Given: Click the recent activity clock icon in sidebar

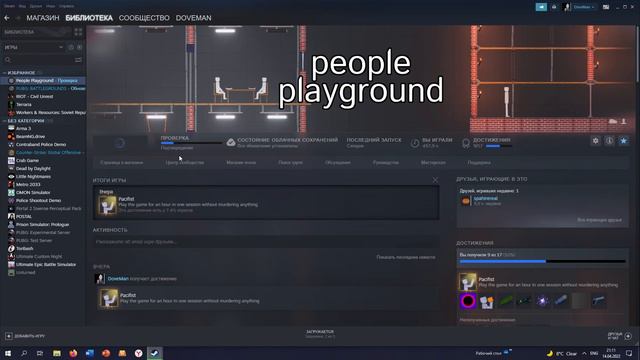Looking at the screenshot, I should 71,47.
